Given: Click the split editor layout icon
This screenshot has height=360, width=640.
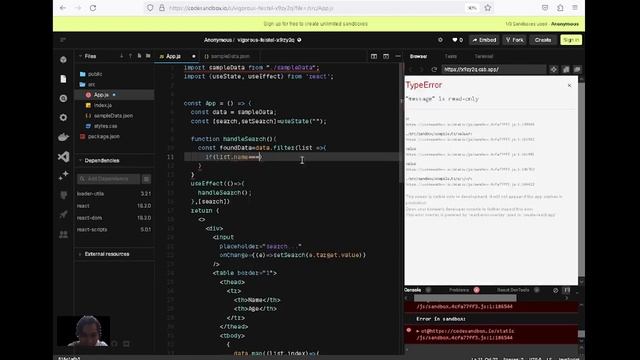Looking at the screenshot, I should coord(374,56).
